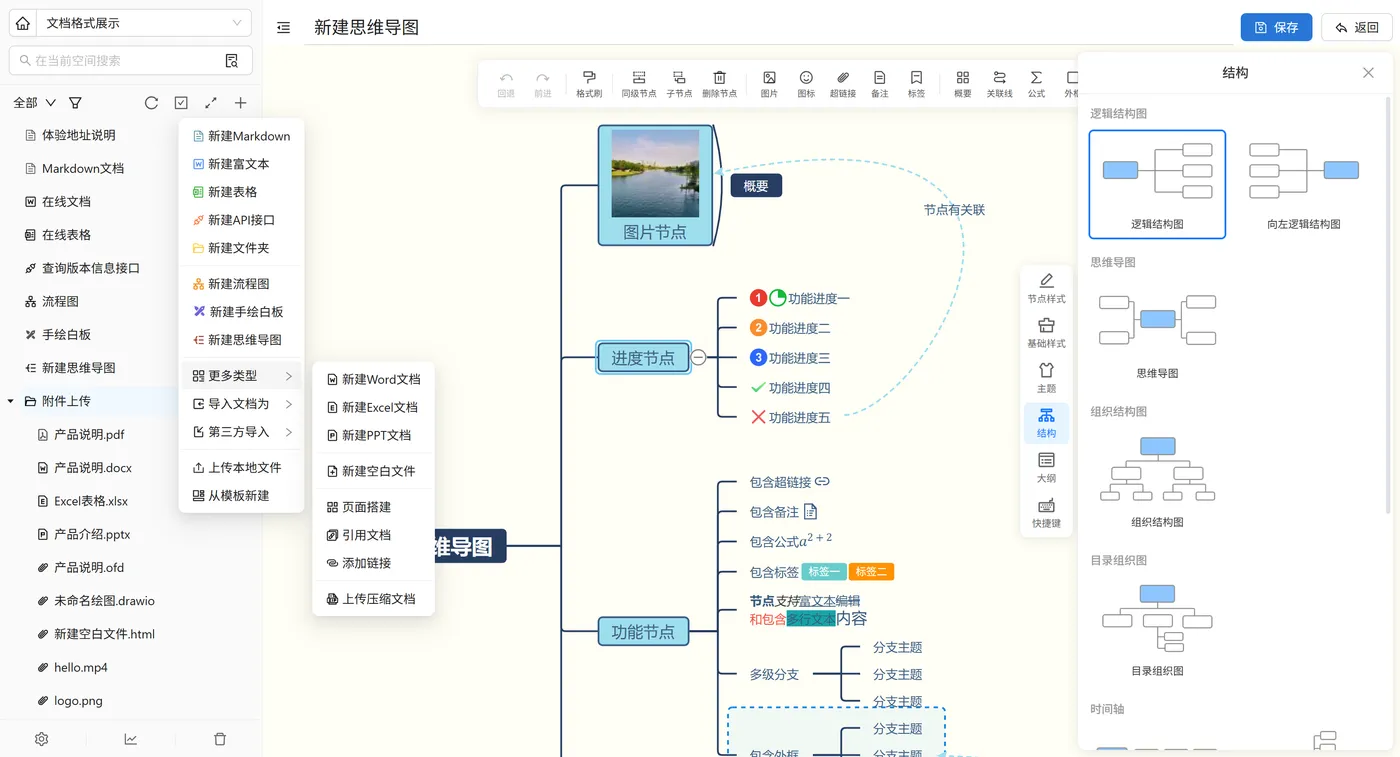The image size is (1400, 757).
Task: Toggle the sidebar collapse menu icon
Action: [284, 28]
